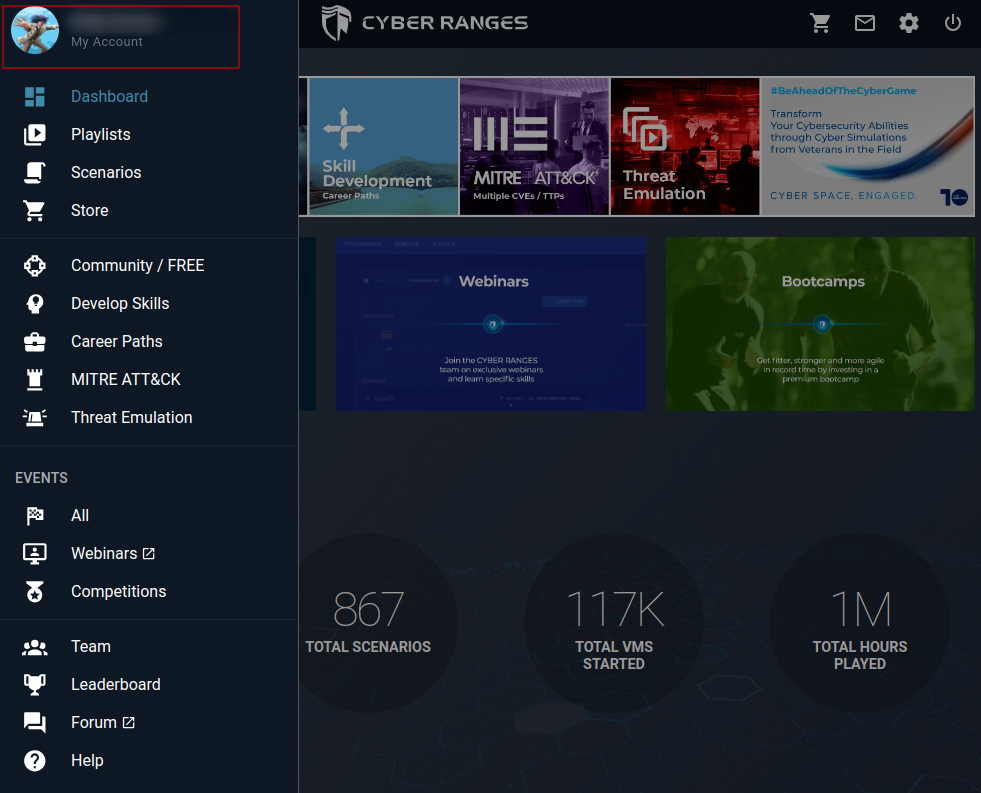Select All under the EVENTS section
981x793 pixels.
tap(80, 515)
